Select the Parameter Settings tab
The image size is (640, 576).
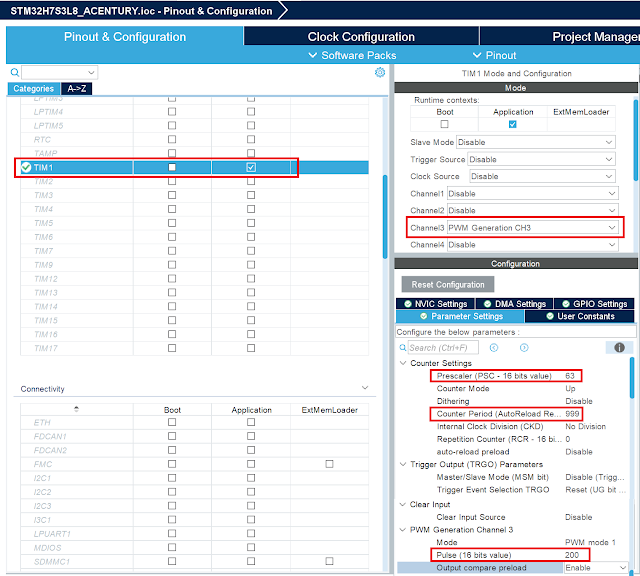tap(460, 316)
